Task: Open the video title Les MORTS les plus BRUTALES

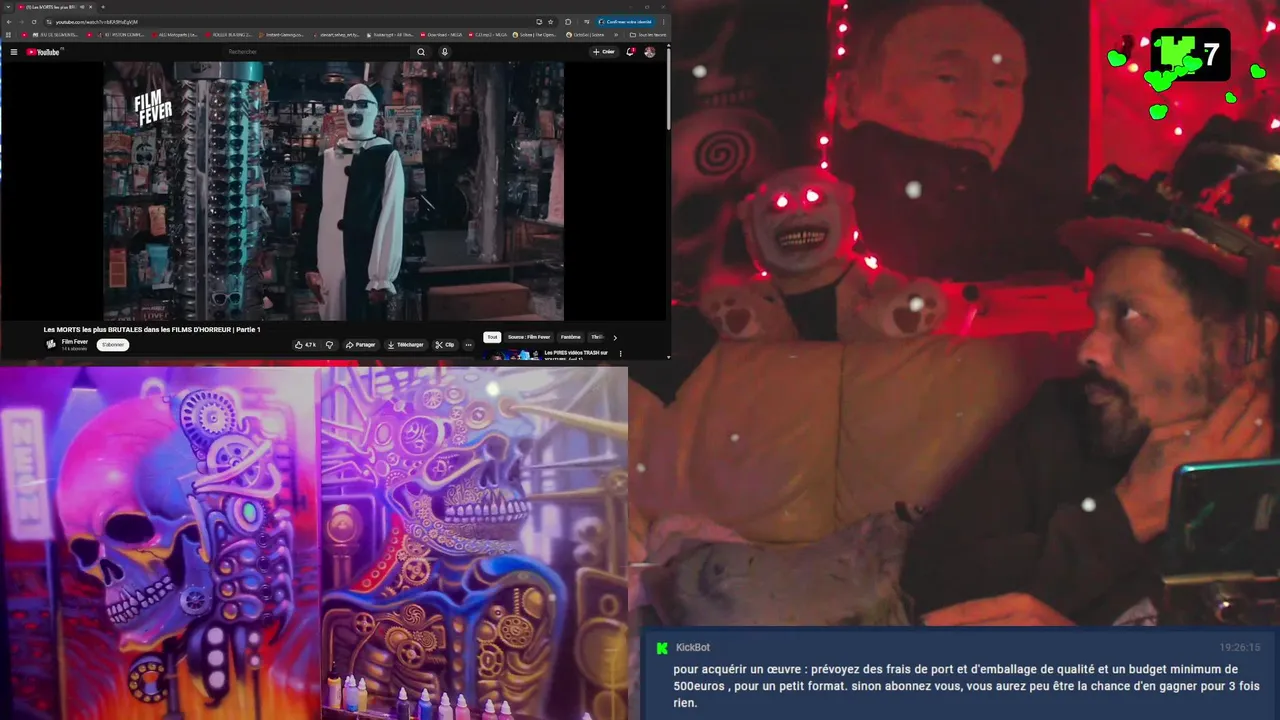Action: [x=152, y=330]
